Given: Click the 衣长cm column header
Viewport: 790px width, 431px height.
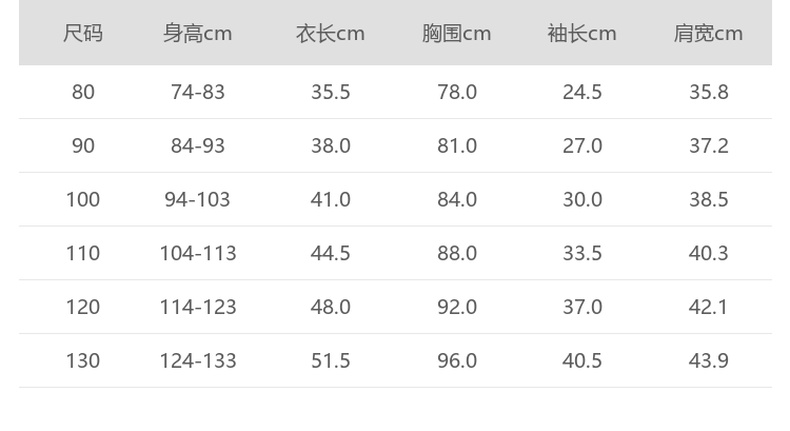Looking at the screenshot, I should pyautogui.click(x=330, y=34).
